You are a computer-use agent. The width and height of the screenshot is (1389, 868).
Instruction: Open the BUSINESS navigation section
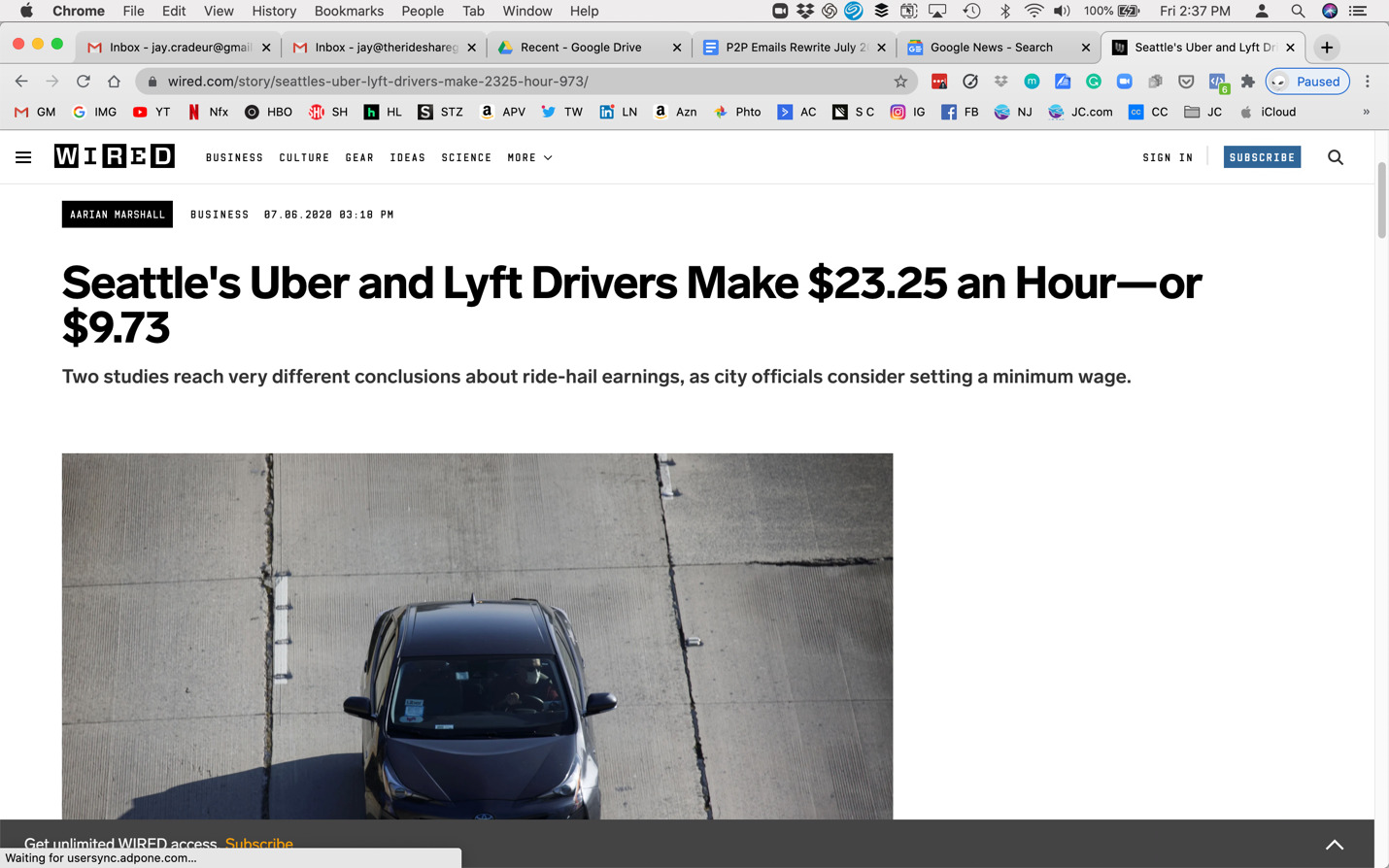point(234,157)
